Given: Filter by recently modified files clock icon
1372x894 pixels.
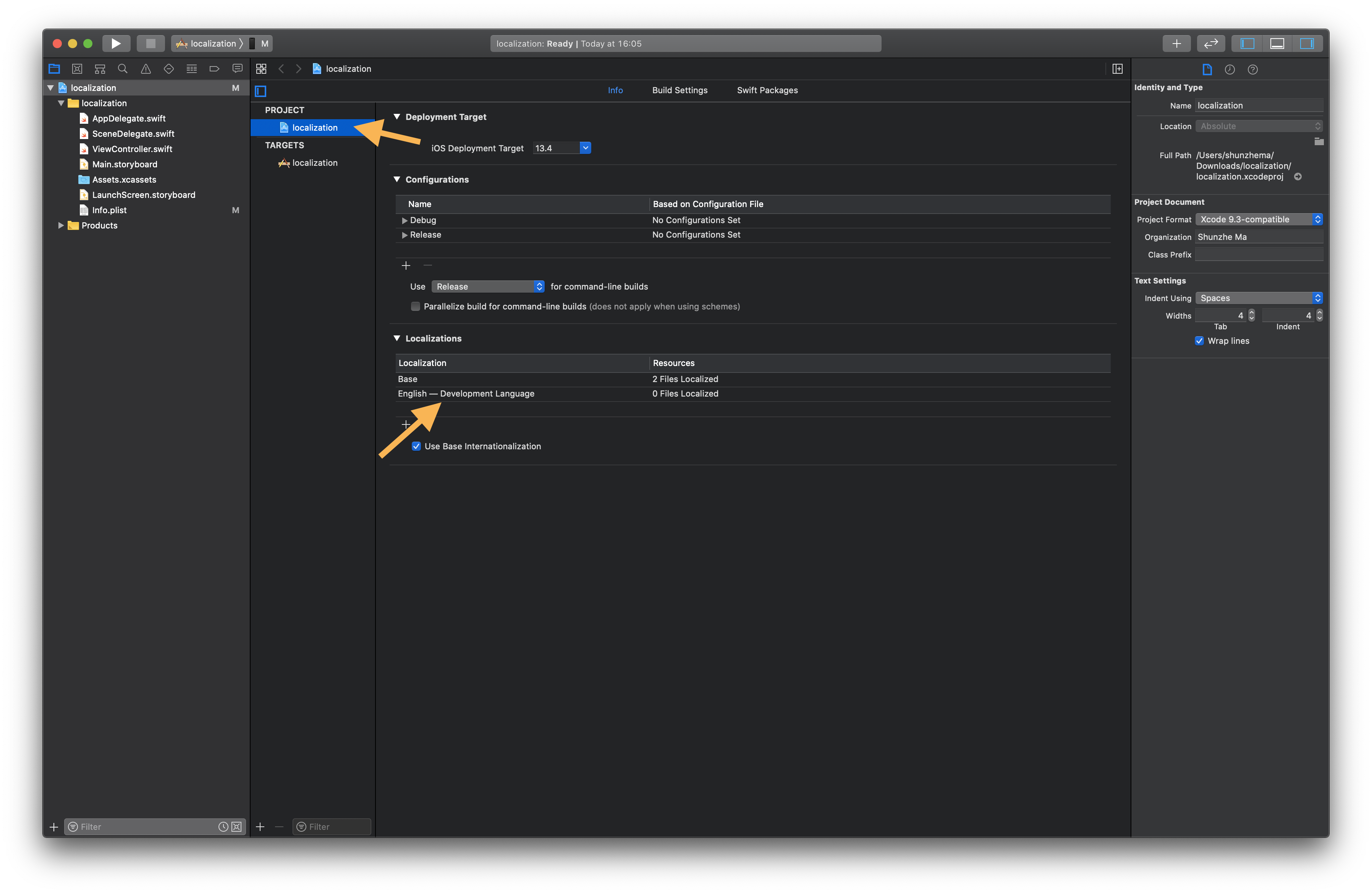Looking at the screenshot, I should coord(223,826).
